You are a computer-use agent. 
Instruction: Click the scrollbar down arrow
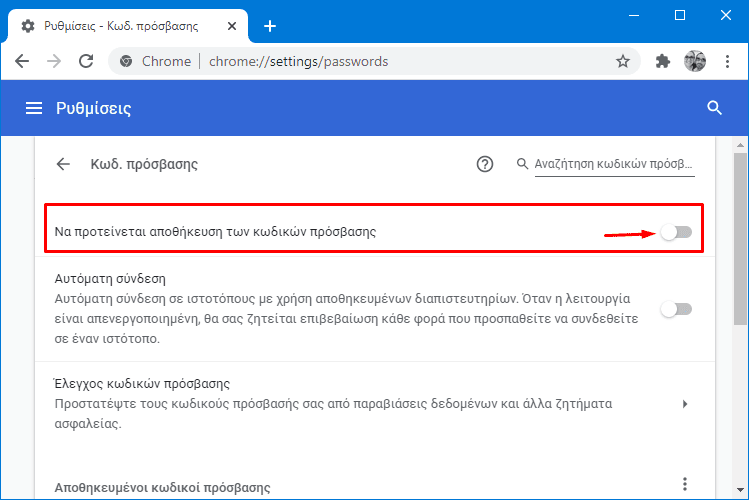(x=740, y=489)
